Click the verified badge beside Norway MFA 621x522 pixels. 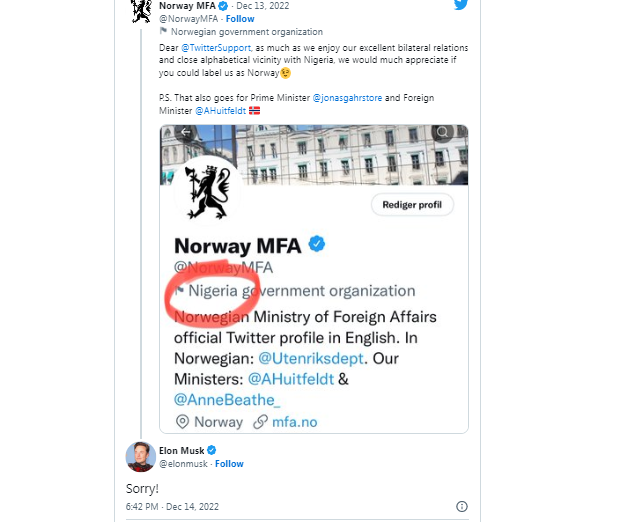[x=224, y=5]
